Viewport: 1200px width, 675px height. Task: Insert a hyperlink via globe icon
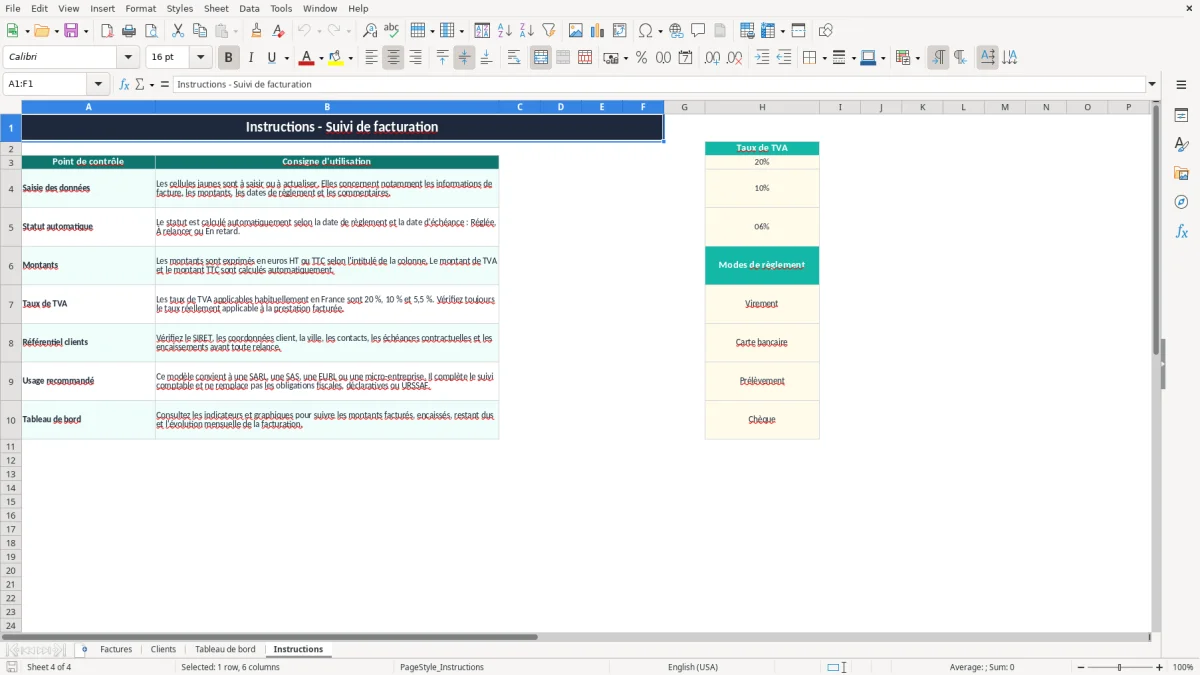[x=676, y=31]
